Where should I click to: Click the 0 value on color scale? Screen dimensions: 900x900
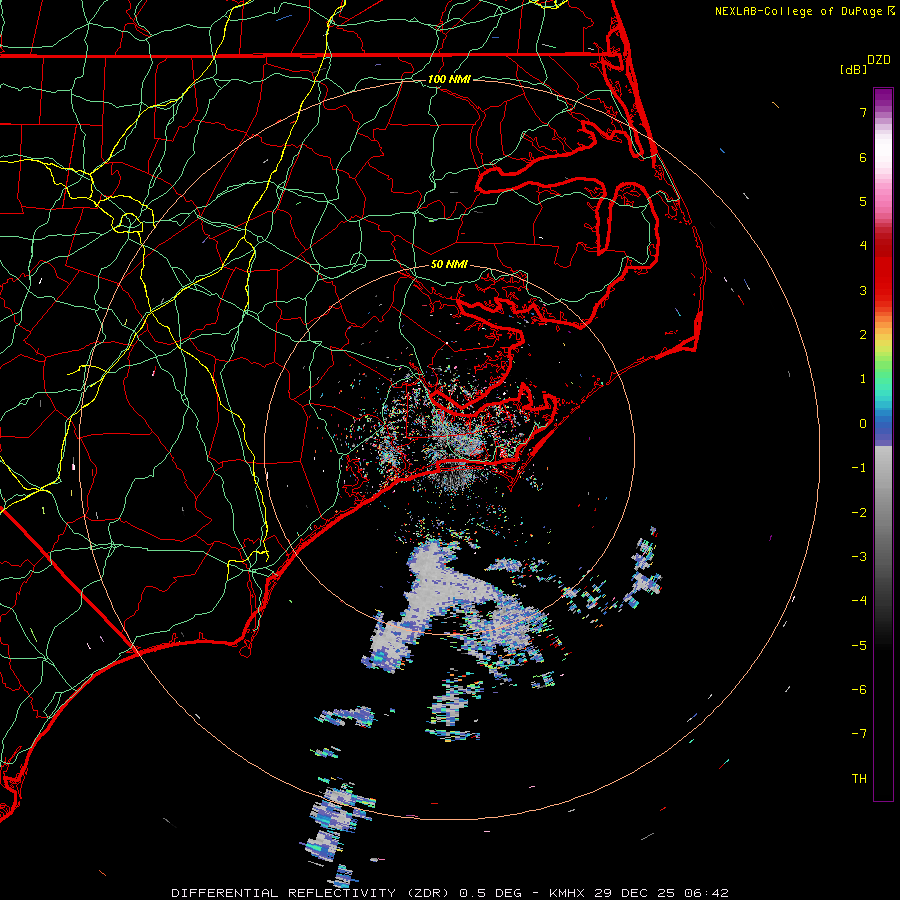(863, 424)
